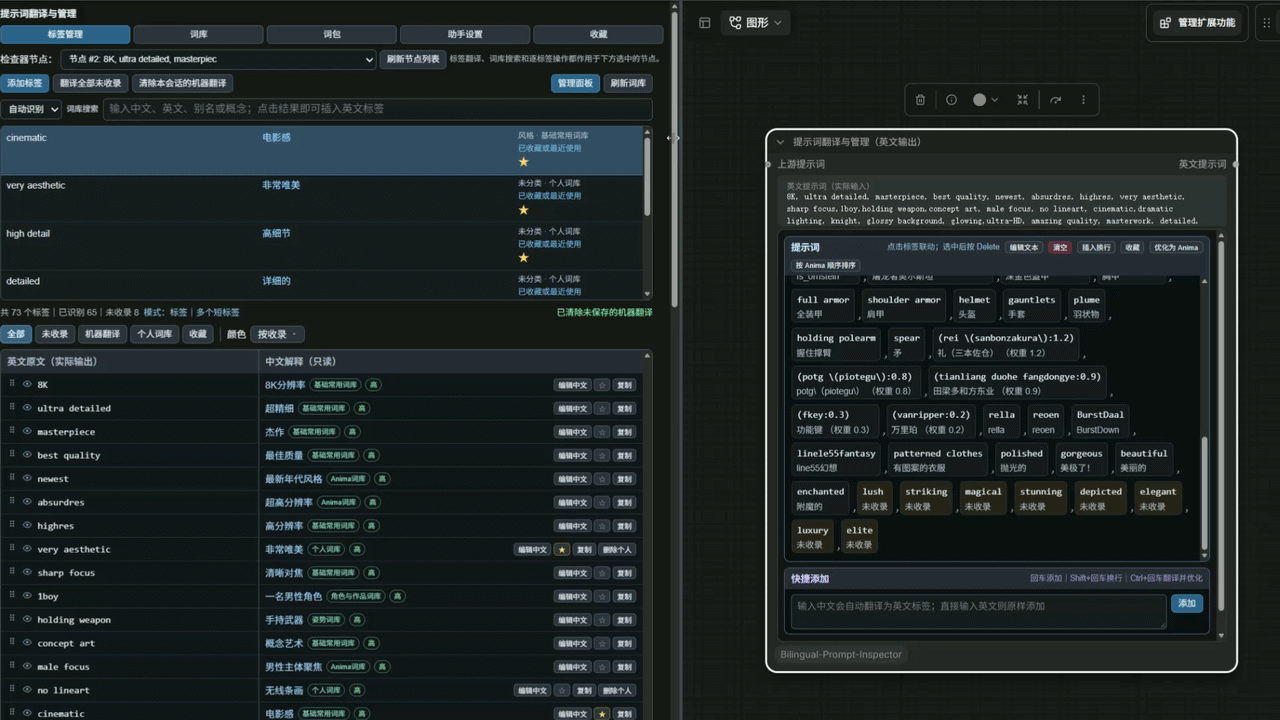Open the 自动识别 language mode dropdown
Screen dimensions: 1280x720
tap(32, 109)
